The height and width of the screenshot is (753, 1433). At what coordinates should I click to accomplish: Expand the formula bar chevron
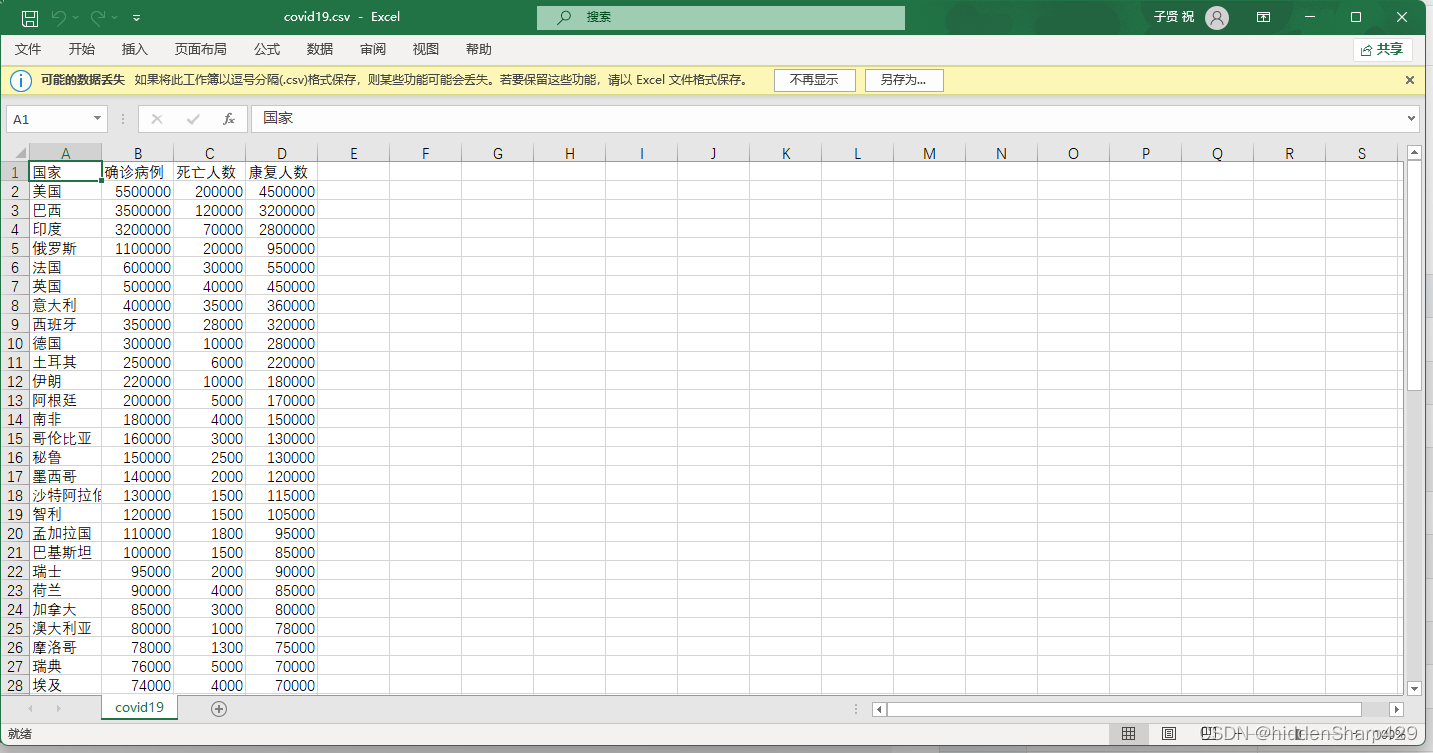1411,118
